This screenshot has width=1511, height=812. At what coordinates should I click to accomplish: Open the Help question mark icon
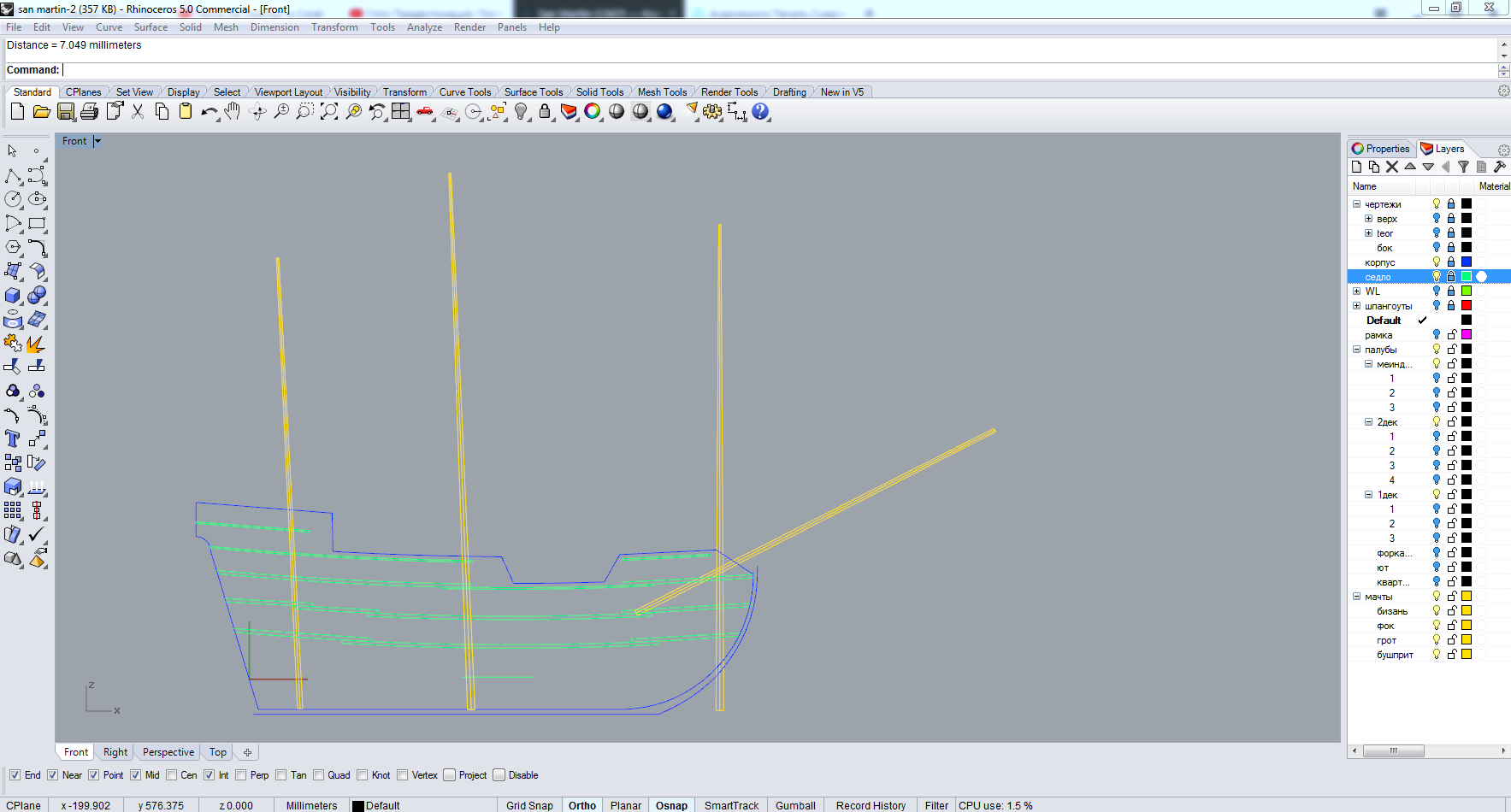(x=760, y=112)
